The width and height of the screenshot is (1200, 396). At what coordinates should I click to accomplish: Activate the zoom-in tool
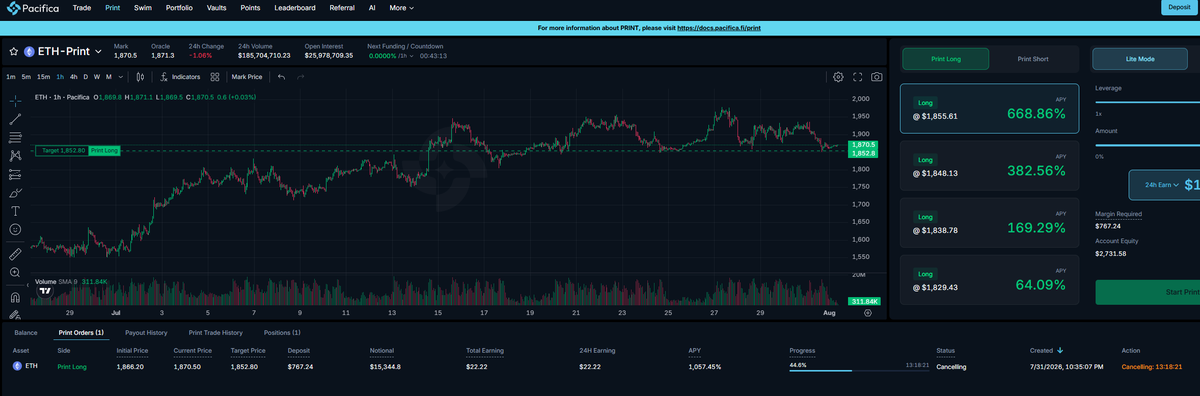click(15, 272)
